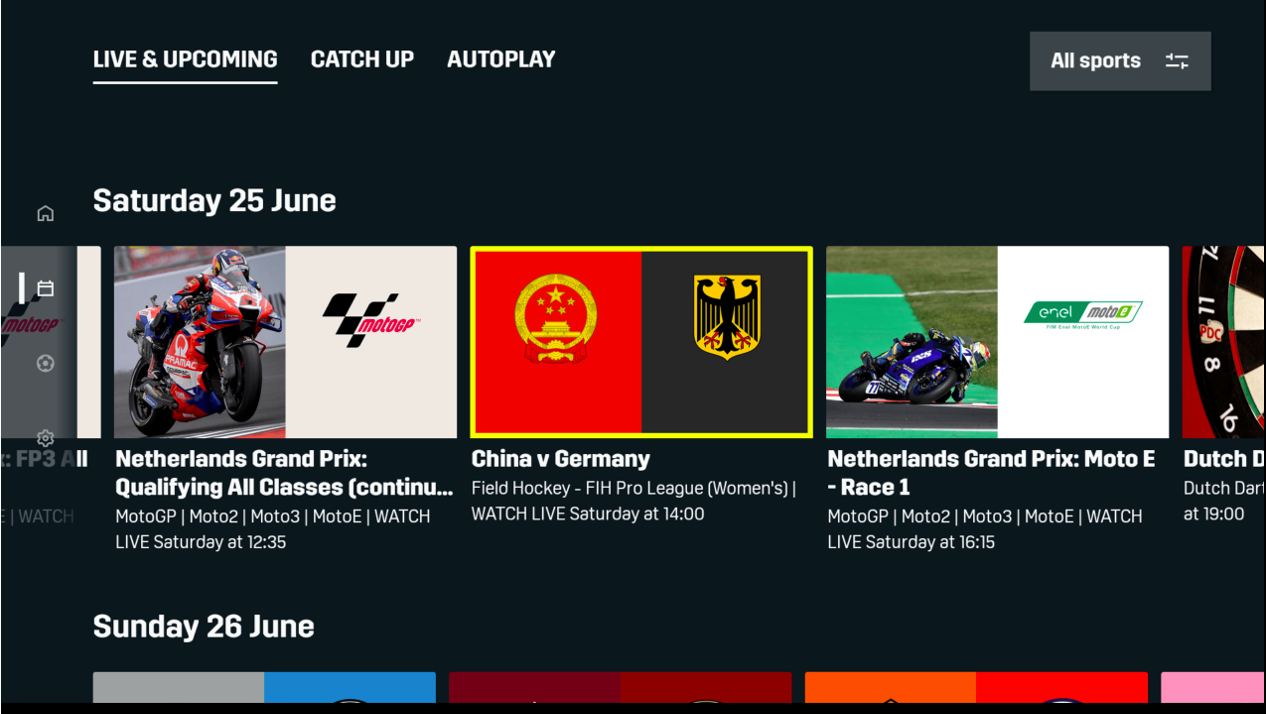Select the Moto E blue bike thumbnail
1266x714 pixels.
click(x=912, y=342)
